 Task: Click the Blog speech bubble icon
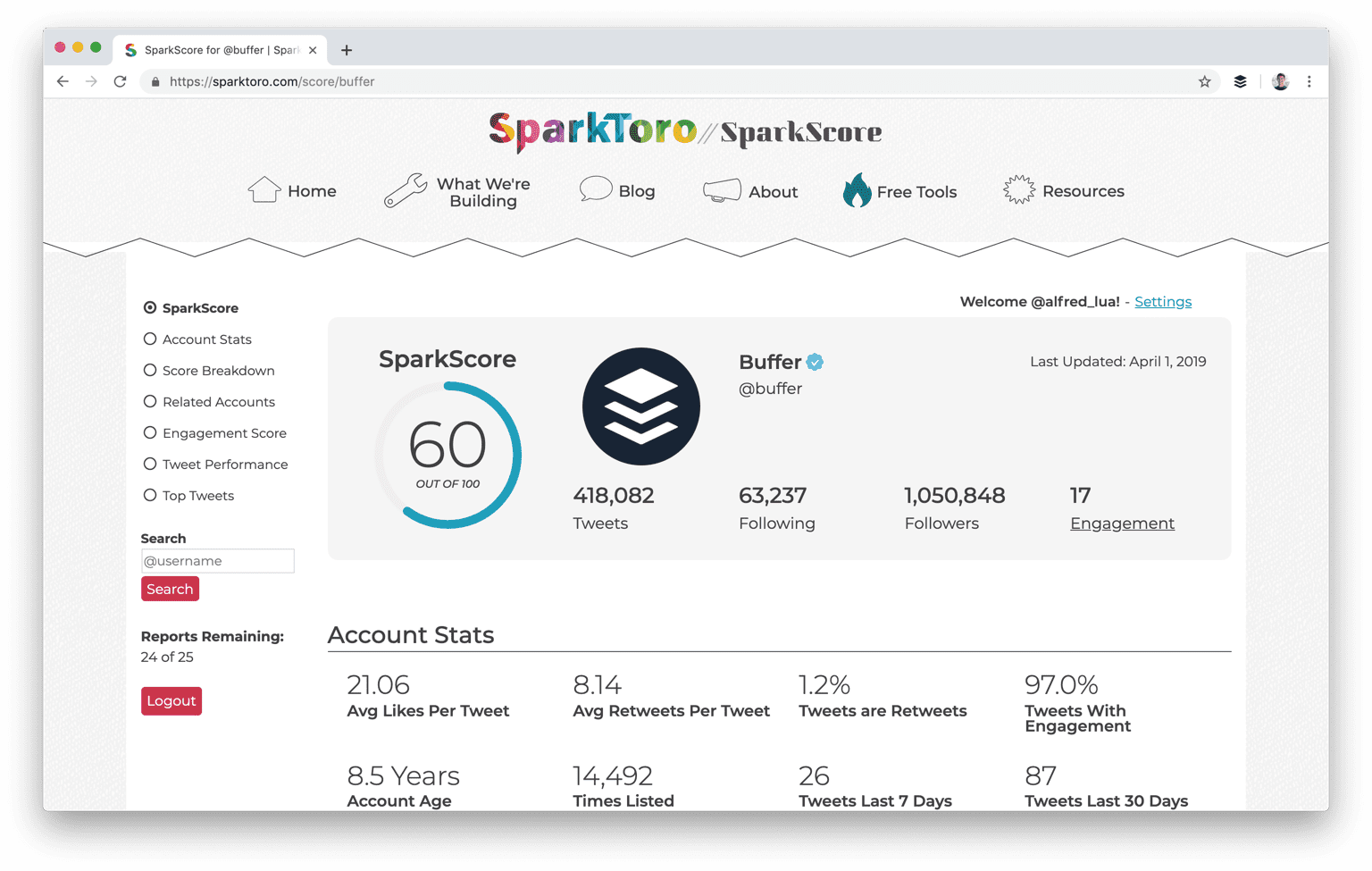tap(595, 189)
